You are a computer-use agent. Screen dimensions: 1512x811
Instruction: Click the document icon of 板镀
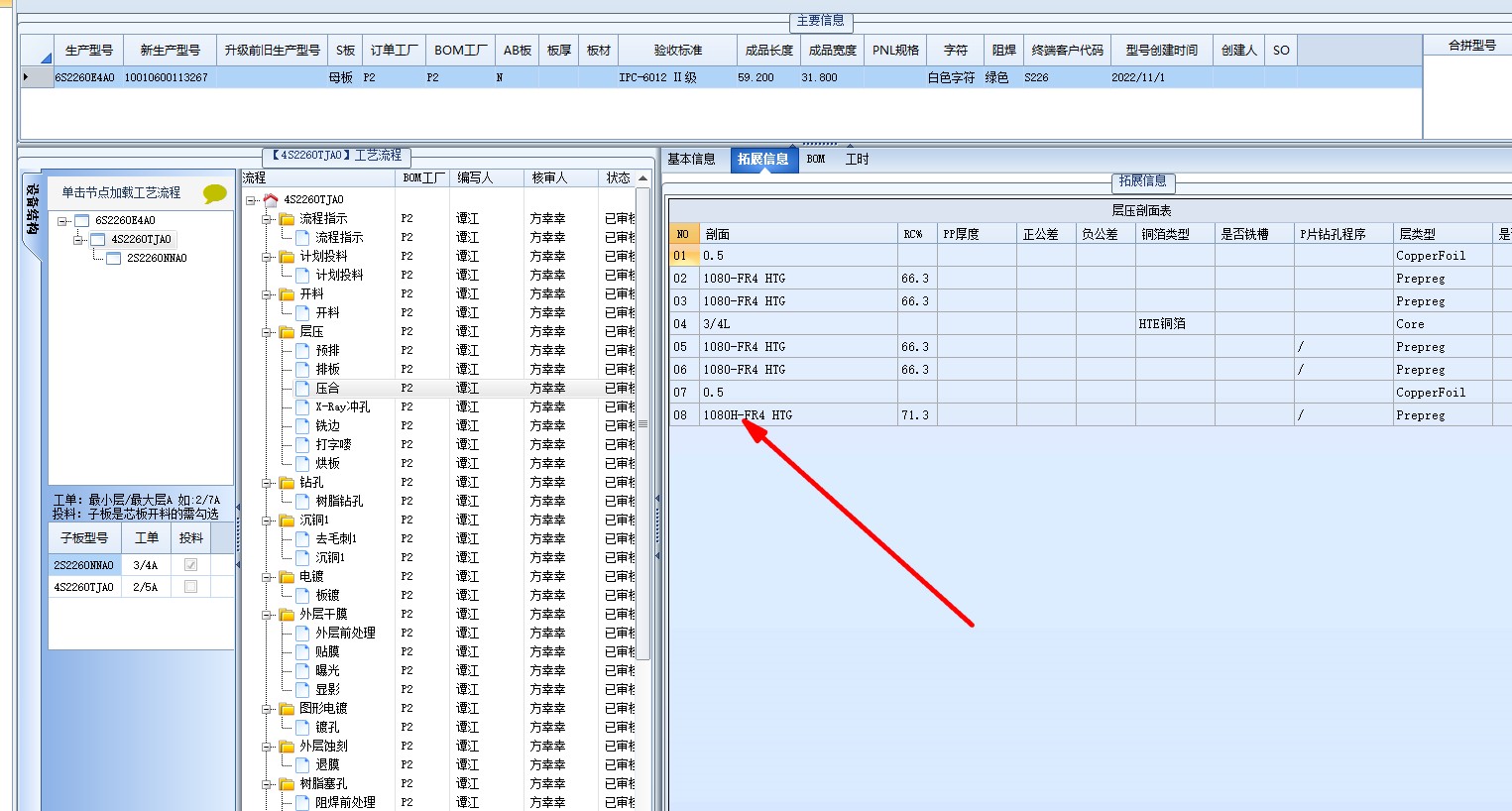point(303,596)
